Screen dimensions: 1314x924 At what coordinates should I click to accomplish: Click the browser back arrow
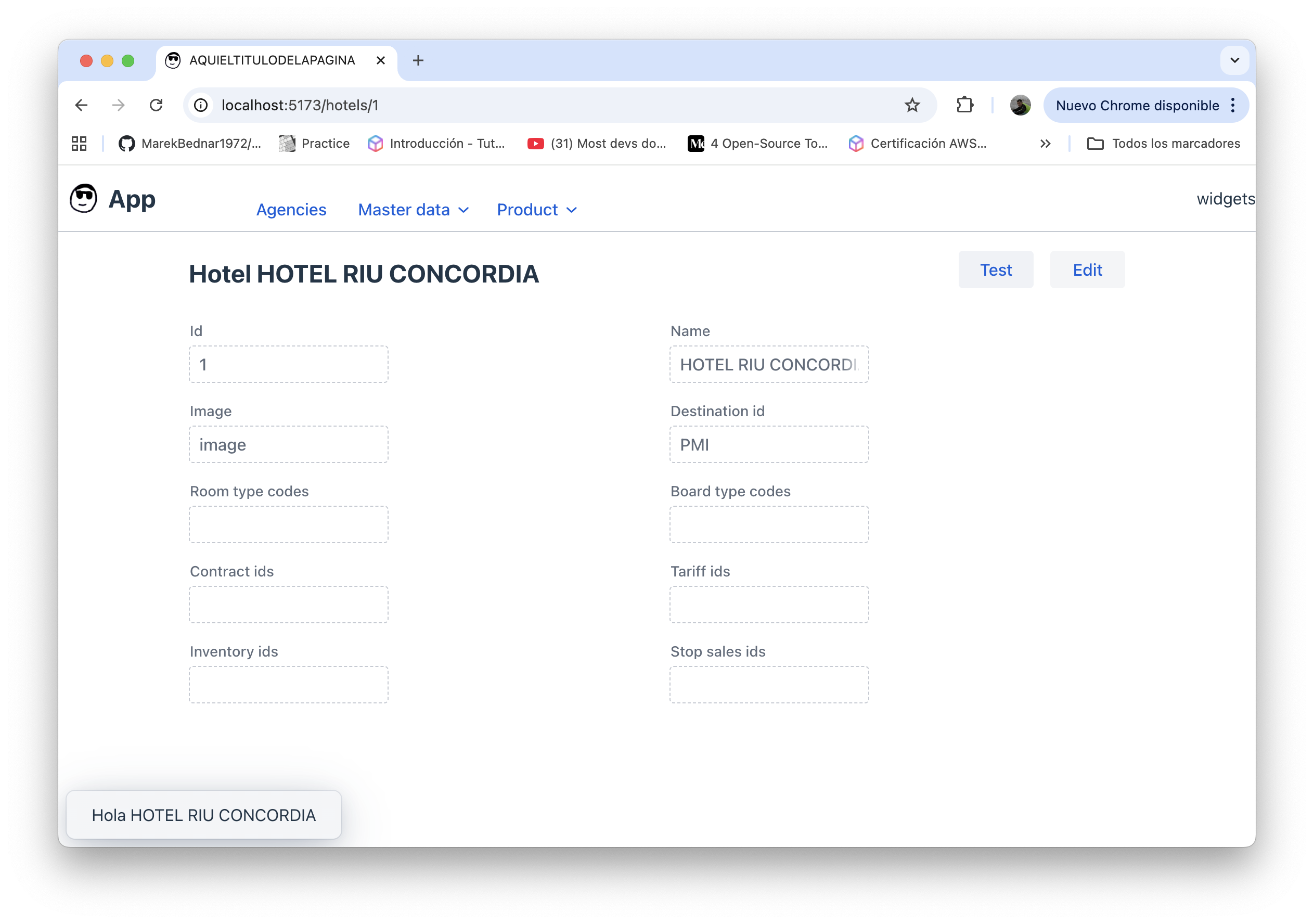pyautogui.click(x=81, y=105)
